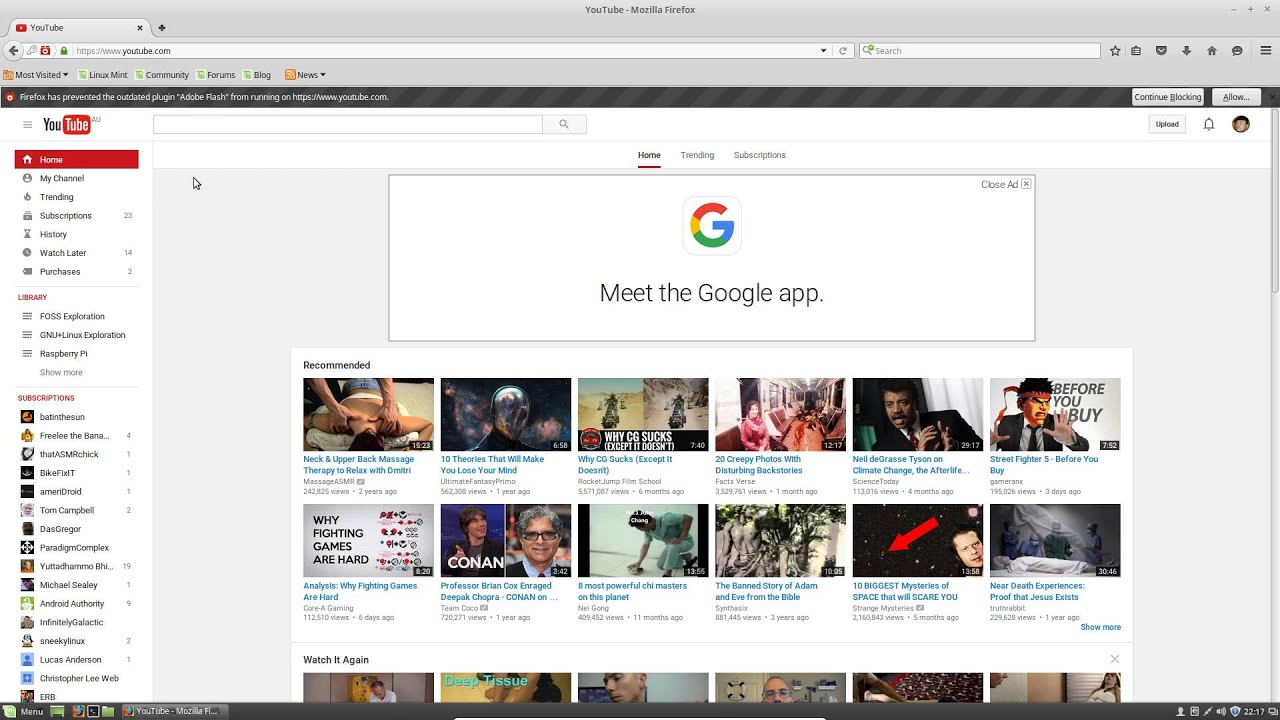Switch to the Home feed tab
Screen dimensions: 1280x720
[x=649, y=155]
